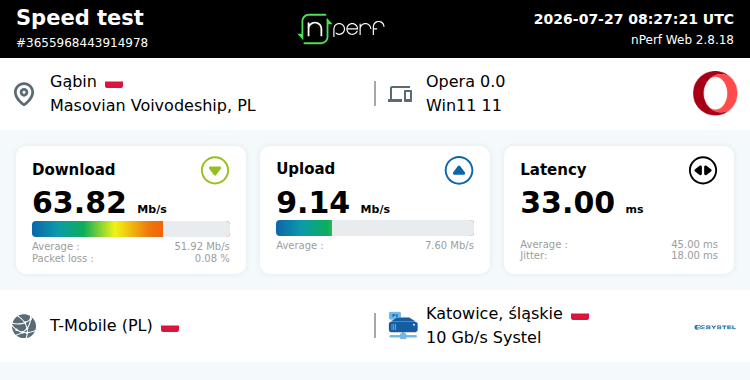Click the Polish flag next to Gąbin
Screen dimensions: 750x380
coord(114,84)
